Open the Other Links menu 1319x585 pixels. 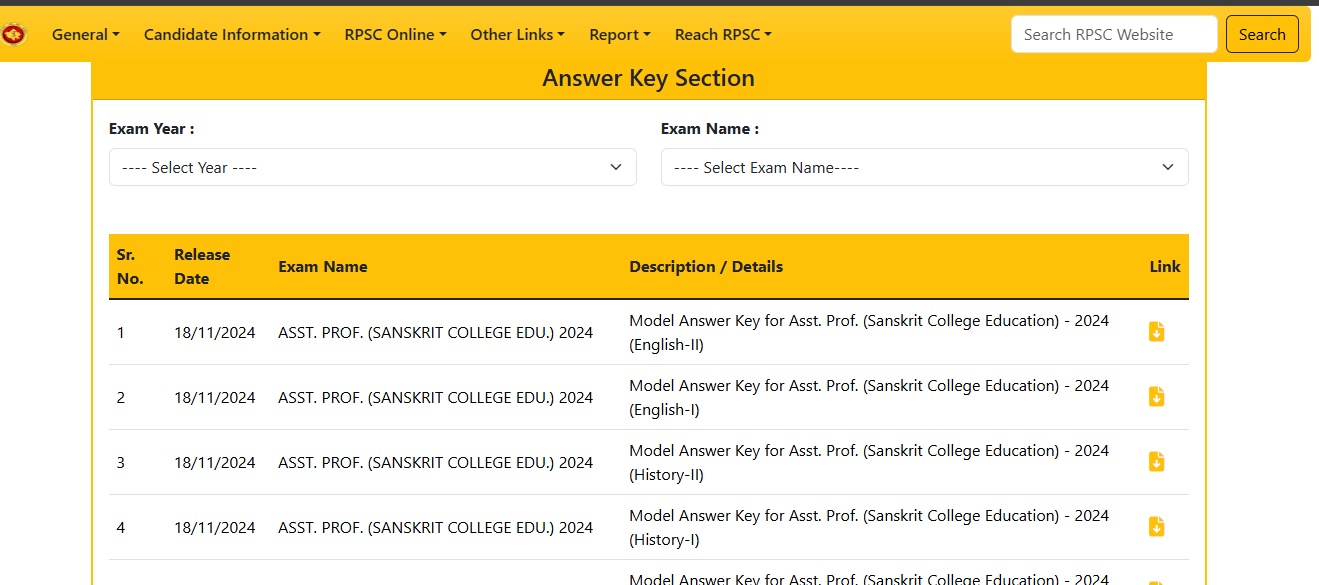pyautogui.click(x=517, y=34)
